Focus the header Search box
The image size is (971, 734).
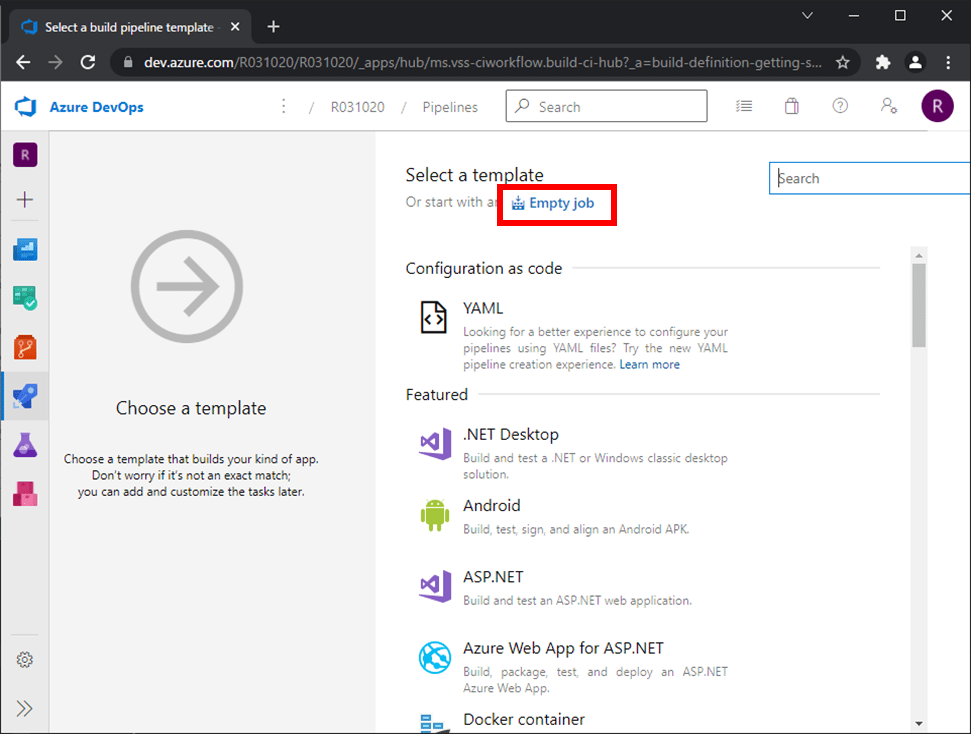[606, 106]
